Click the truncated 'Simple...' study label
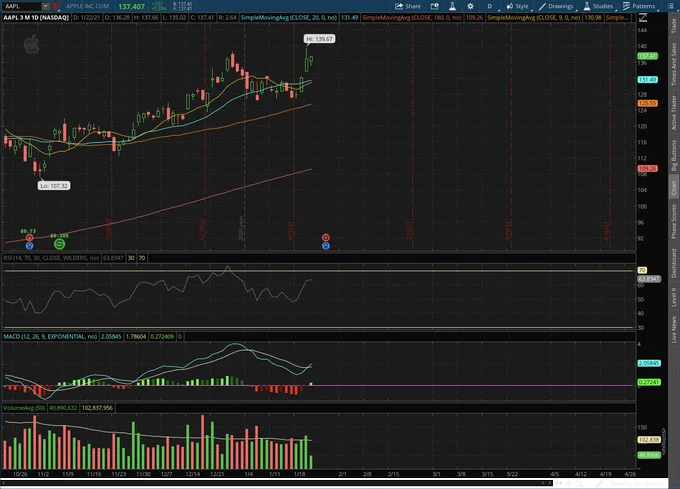The image size is (680, 489). tap(615, 18)
